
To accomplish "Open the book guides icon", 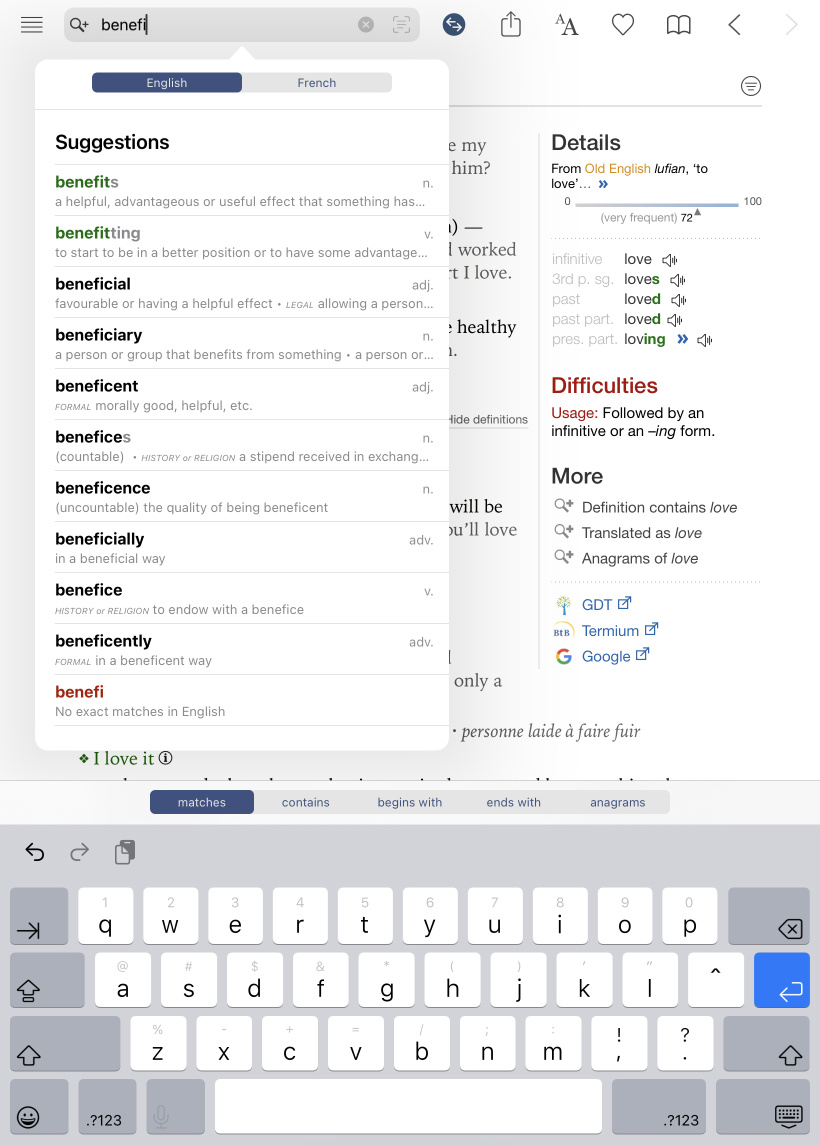I will pos(678,25).
